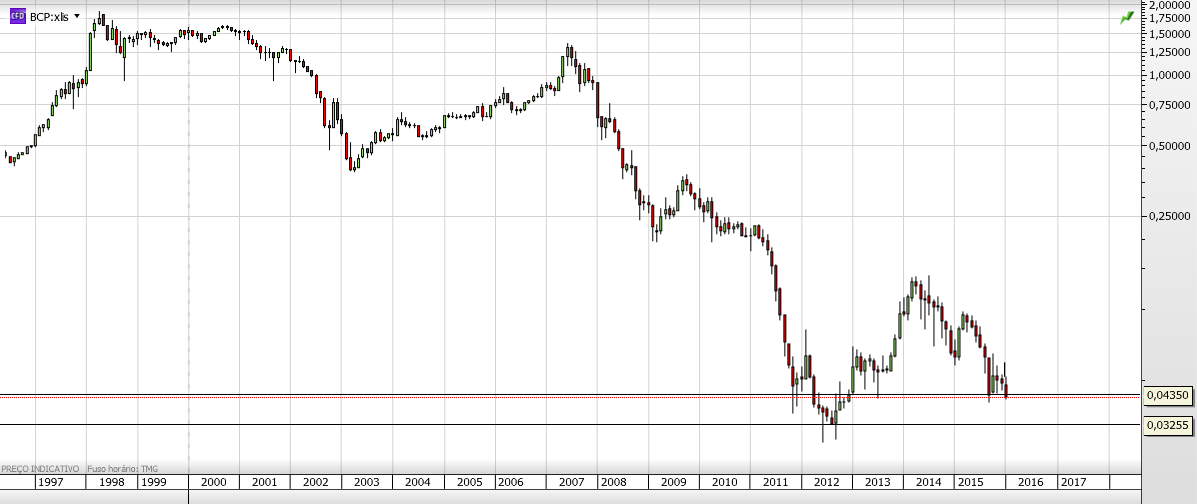The width and height of the screenshot is (1197, 504).
Task: Click the 0,50000 price axis value
Action: coord(1169,147)
